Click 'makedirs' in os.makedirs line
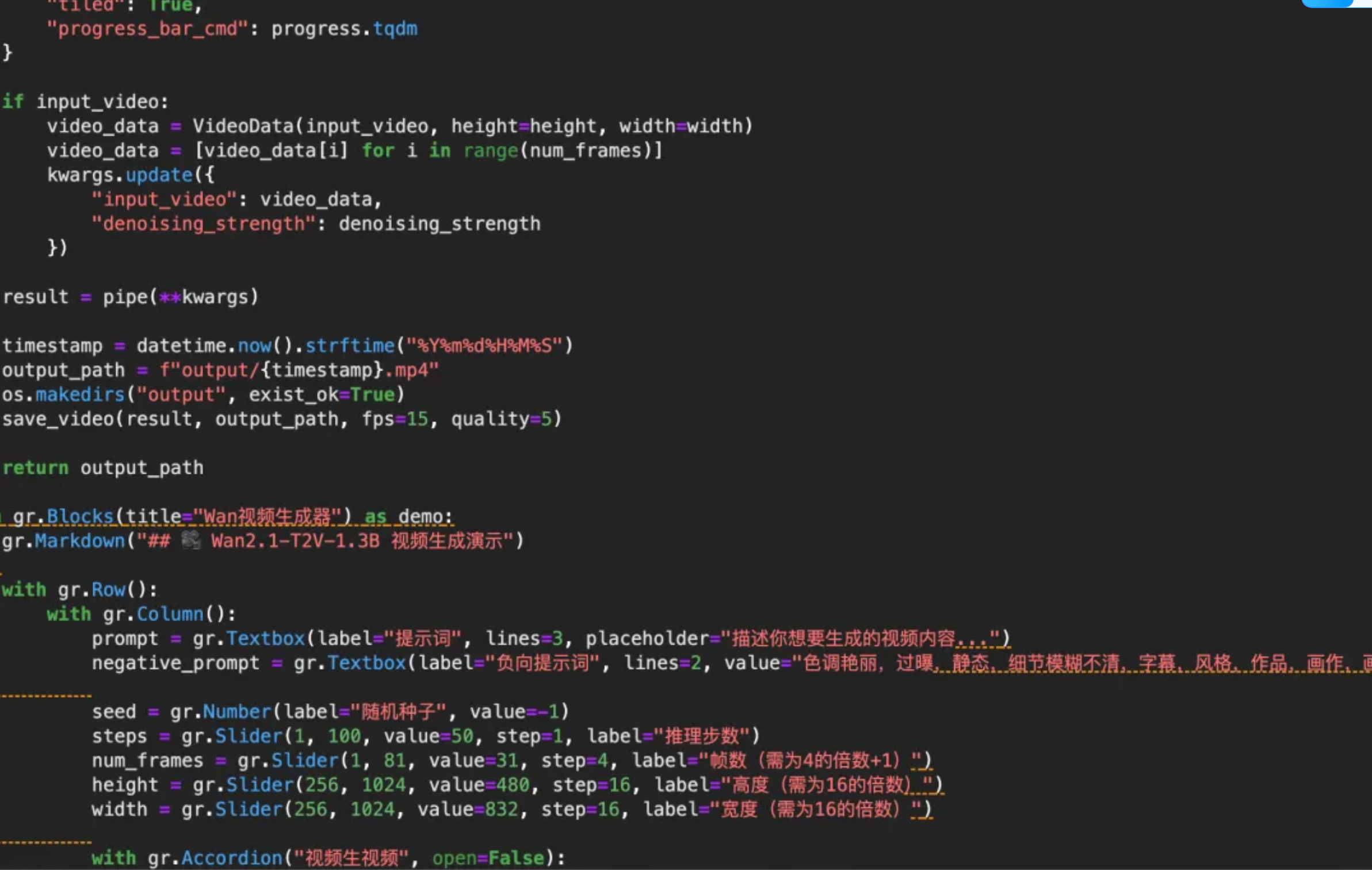The image size is (1372, 870). 80,394
